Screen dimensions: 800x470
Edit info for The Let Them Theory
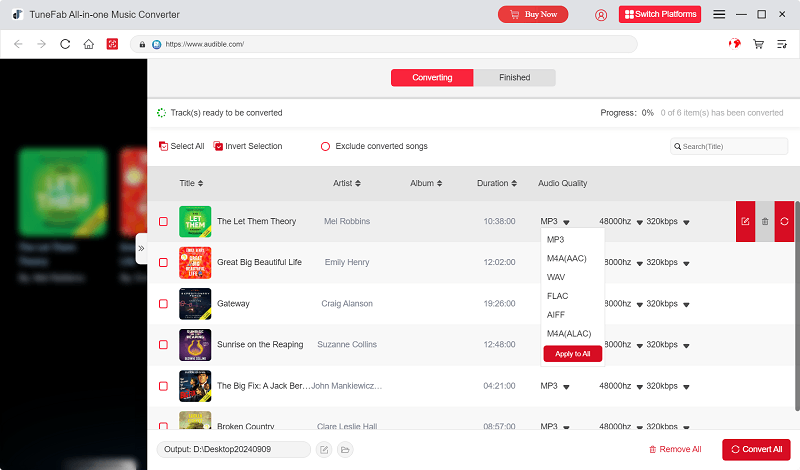pyautogui.click(x=745, y=221)
